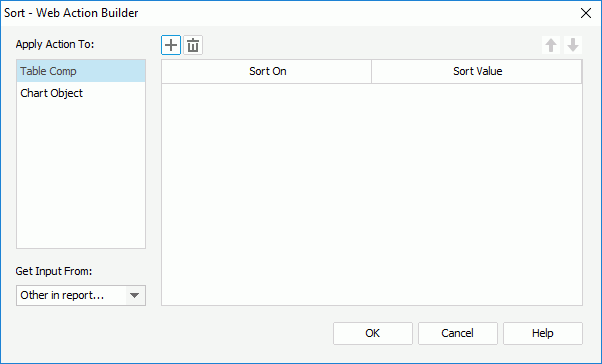Close the Sort - Web Action Builder window
602x364 pixels.
point(586,13)
